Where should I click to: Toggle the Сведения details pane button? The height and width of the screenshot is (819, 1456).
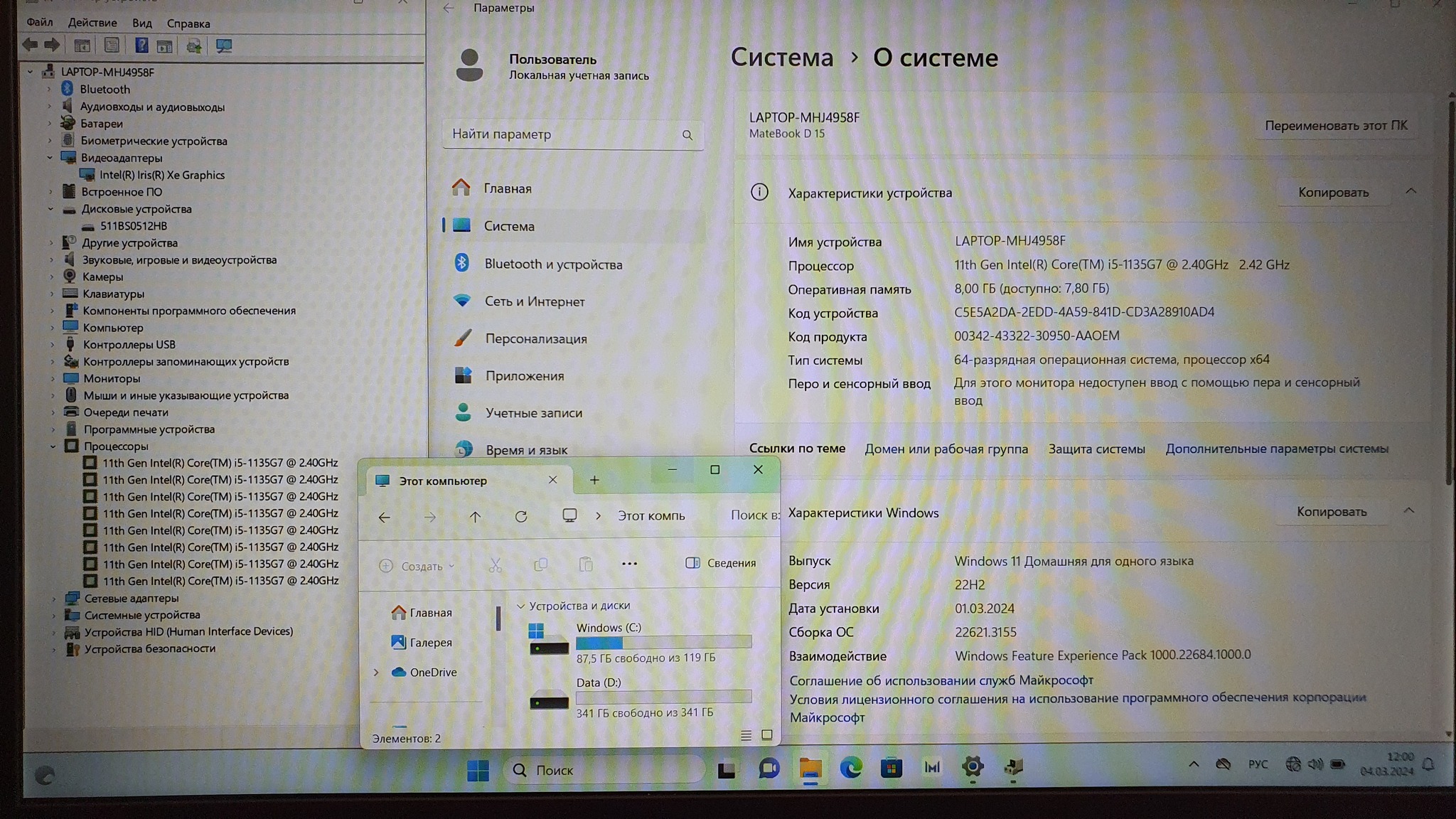pos(720,563)
